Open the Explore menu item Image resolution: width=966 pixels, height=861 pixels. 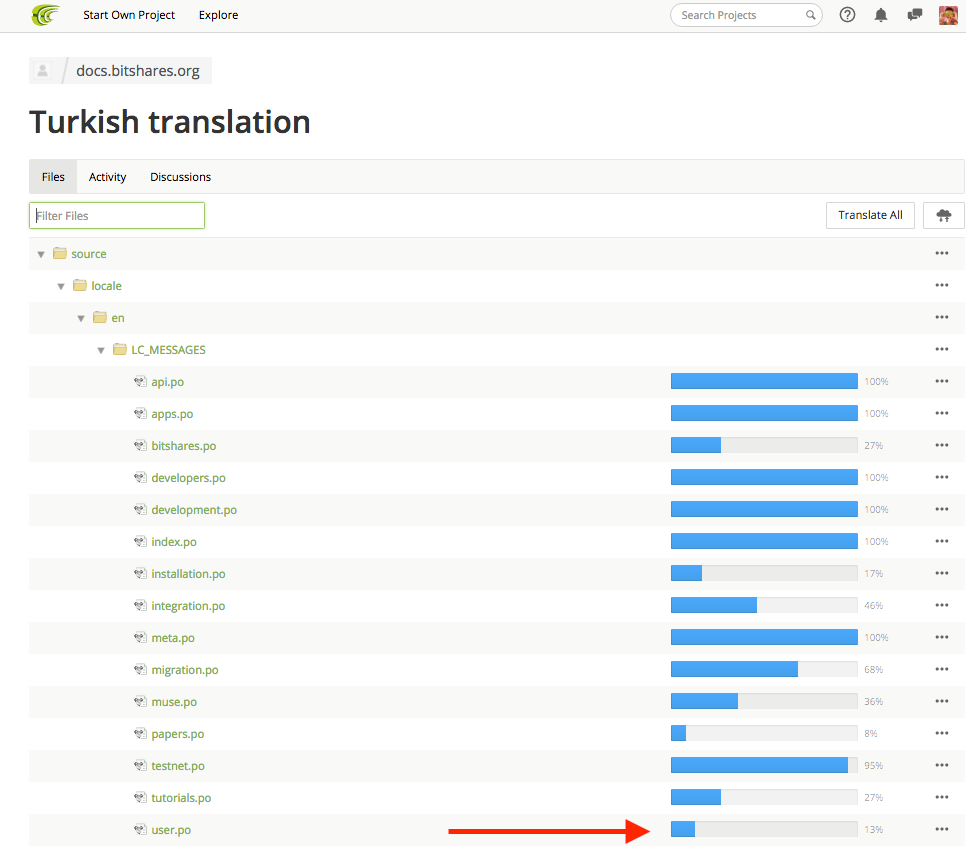pos(218,15)
